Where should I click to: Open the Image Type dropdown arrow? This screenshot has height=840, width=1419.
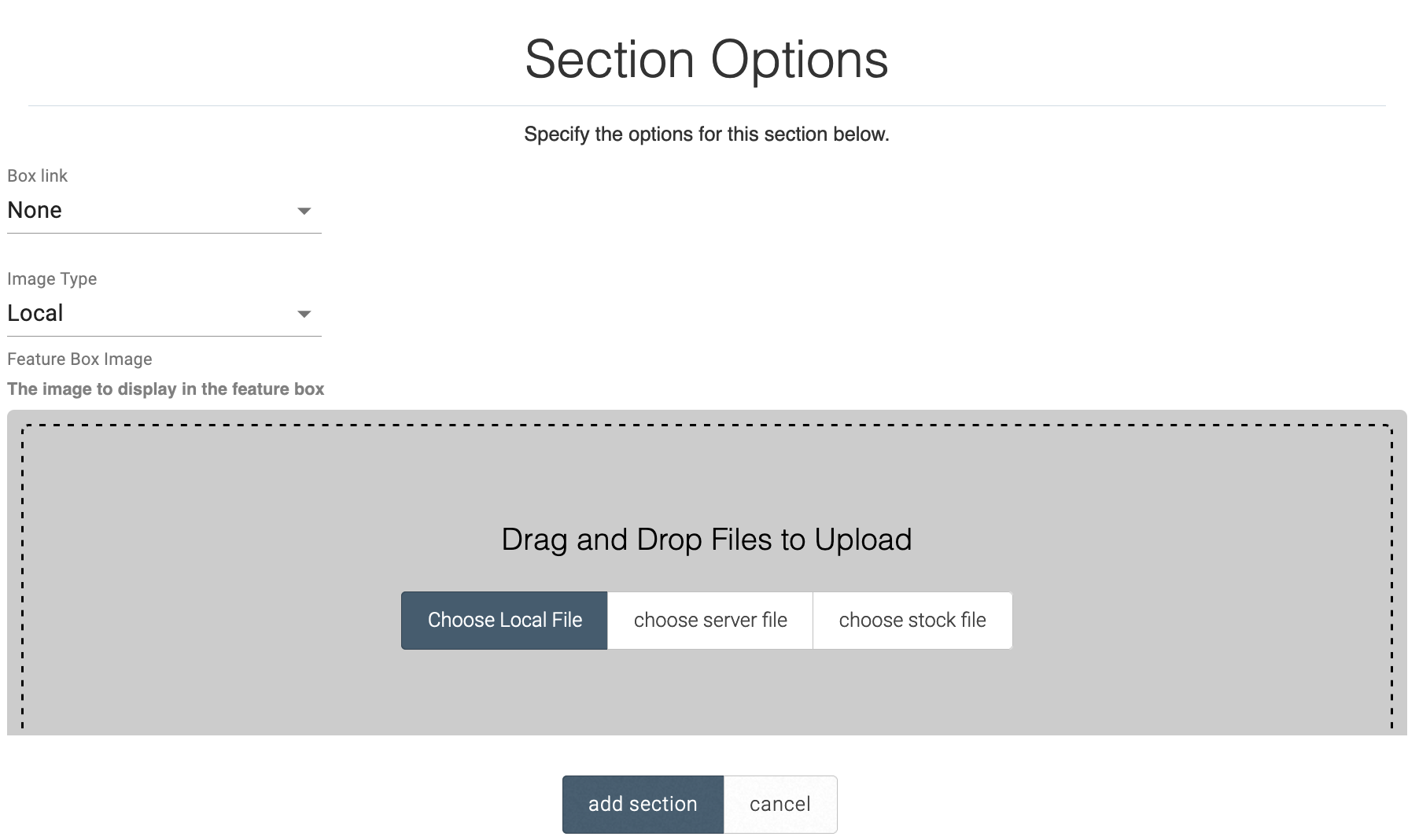(304, 314)
